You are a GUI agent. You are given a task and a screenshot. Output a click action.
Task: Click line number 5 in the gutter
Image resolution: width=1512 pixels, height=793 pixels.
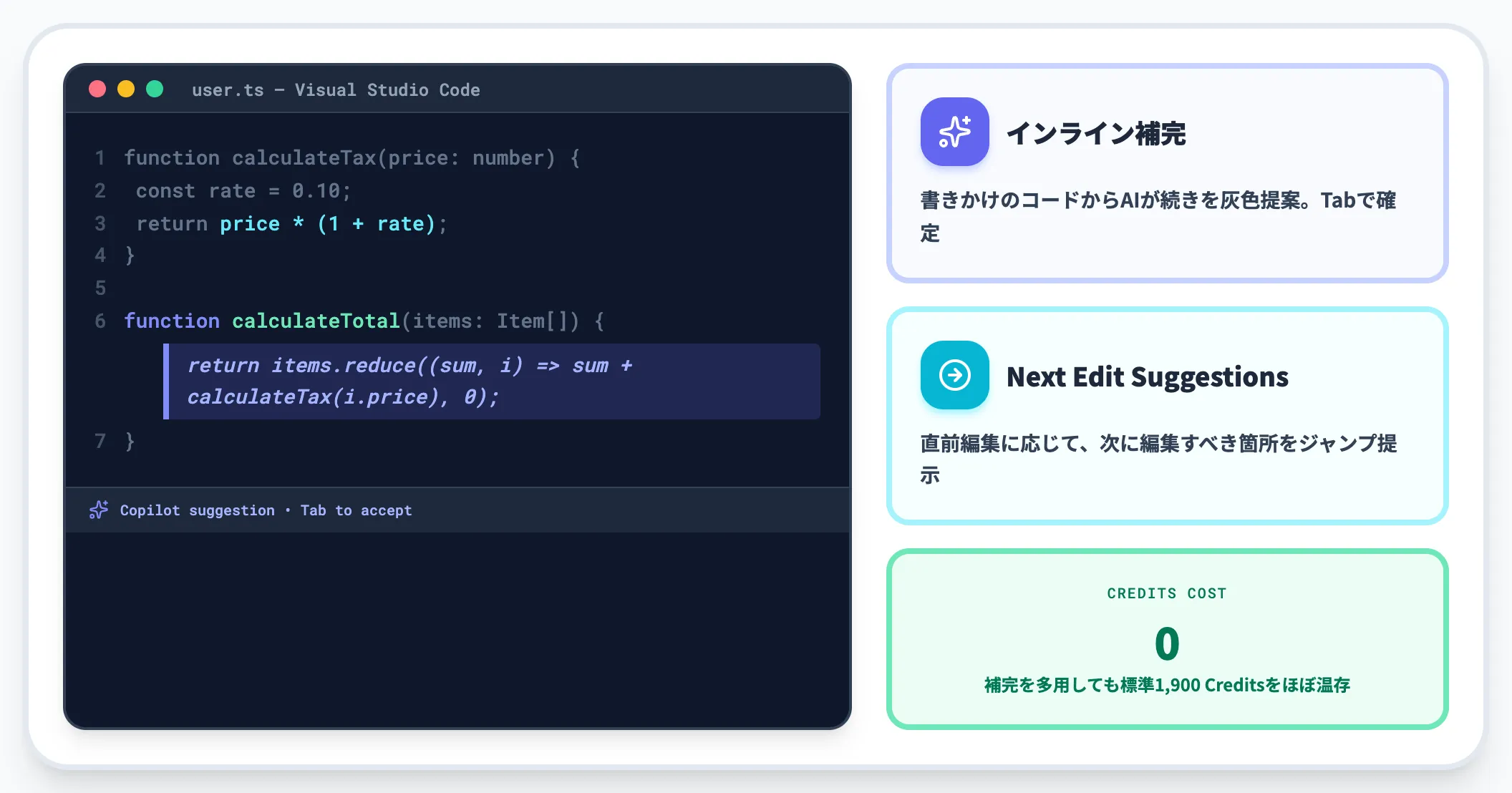(100, 288)
